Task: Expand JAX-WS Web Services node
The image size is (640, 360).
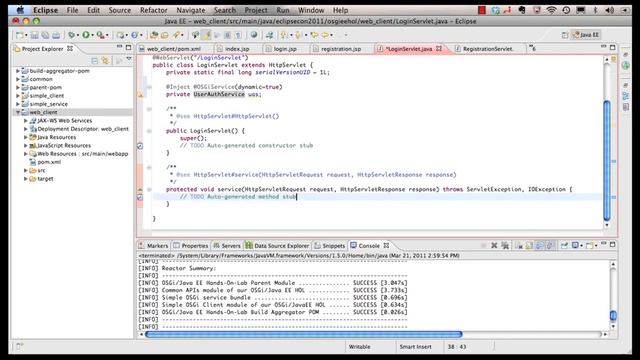Action: [26, 121]
